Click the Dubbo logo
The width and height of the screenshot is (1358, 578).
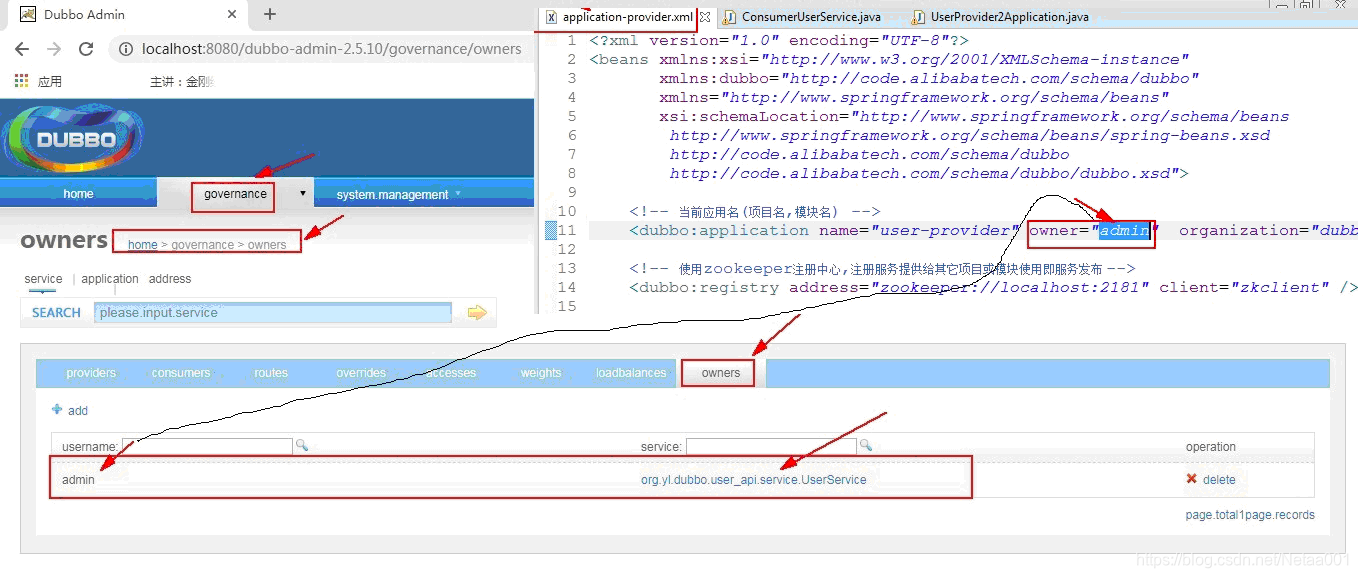tap(72, 138)
